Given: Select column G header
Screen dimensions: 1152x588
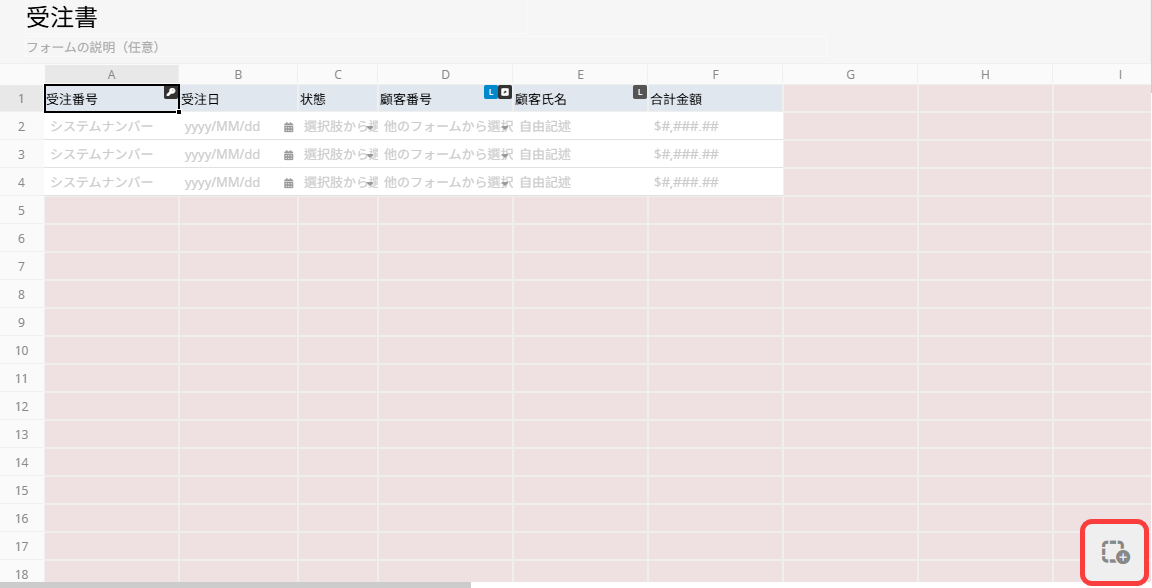Looking at the screenshot, I should (x=850, y=75).
